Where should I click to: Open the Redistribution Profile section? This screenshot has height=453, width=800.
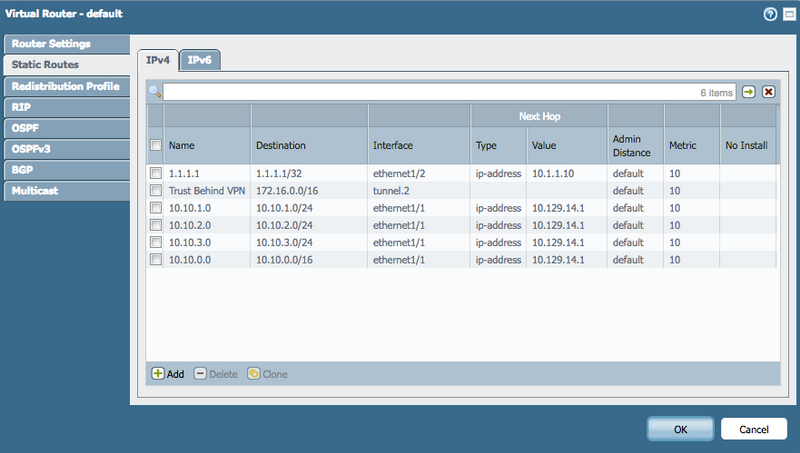66,86
